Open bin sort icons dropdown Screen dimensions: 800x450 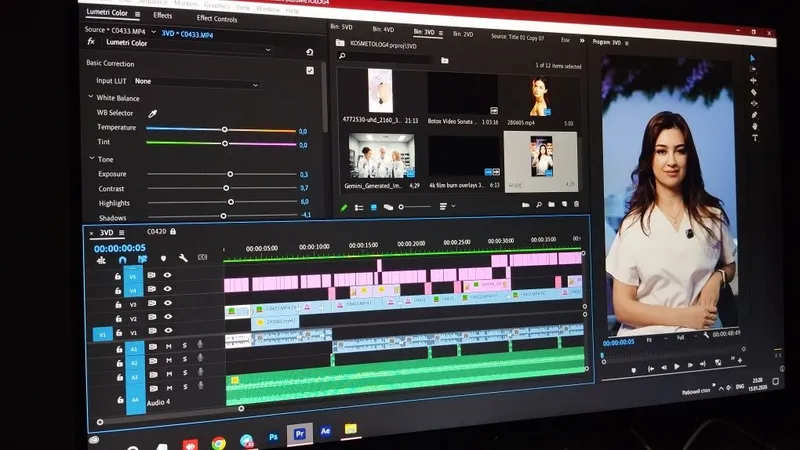[446, 206]
